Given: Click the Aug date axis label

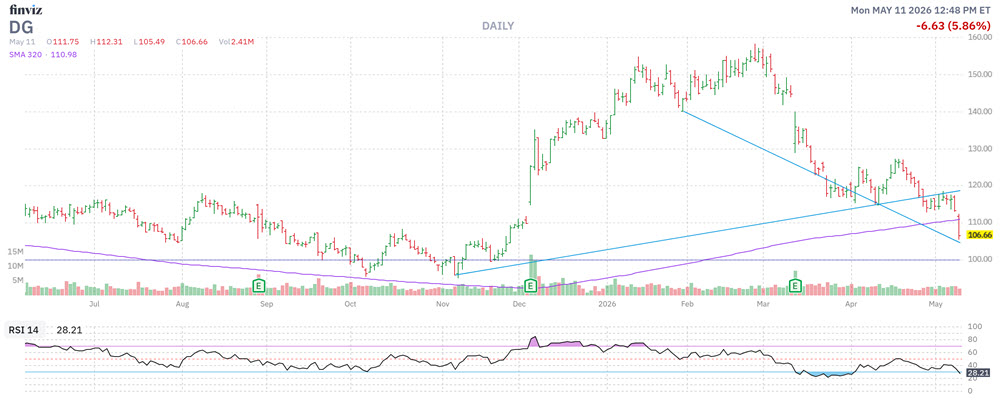Looking at the screenshot, I should click(x=182, y=305).
